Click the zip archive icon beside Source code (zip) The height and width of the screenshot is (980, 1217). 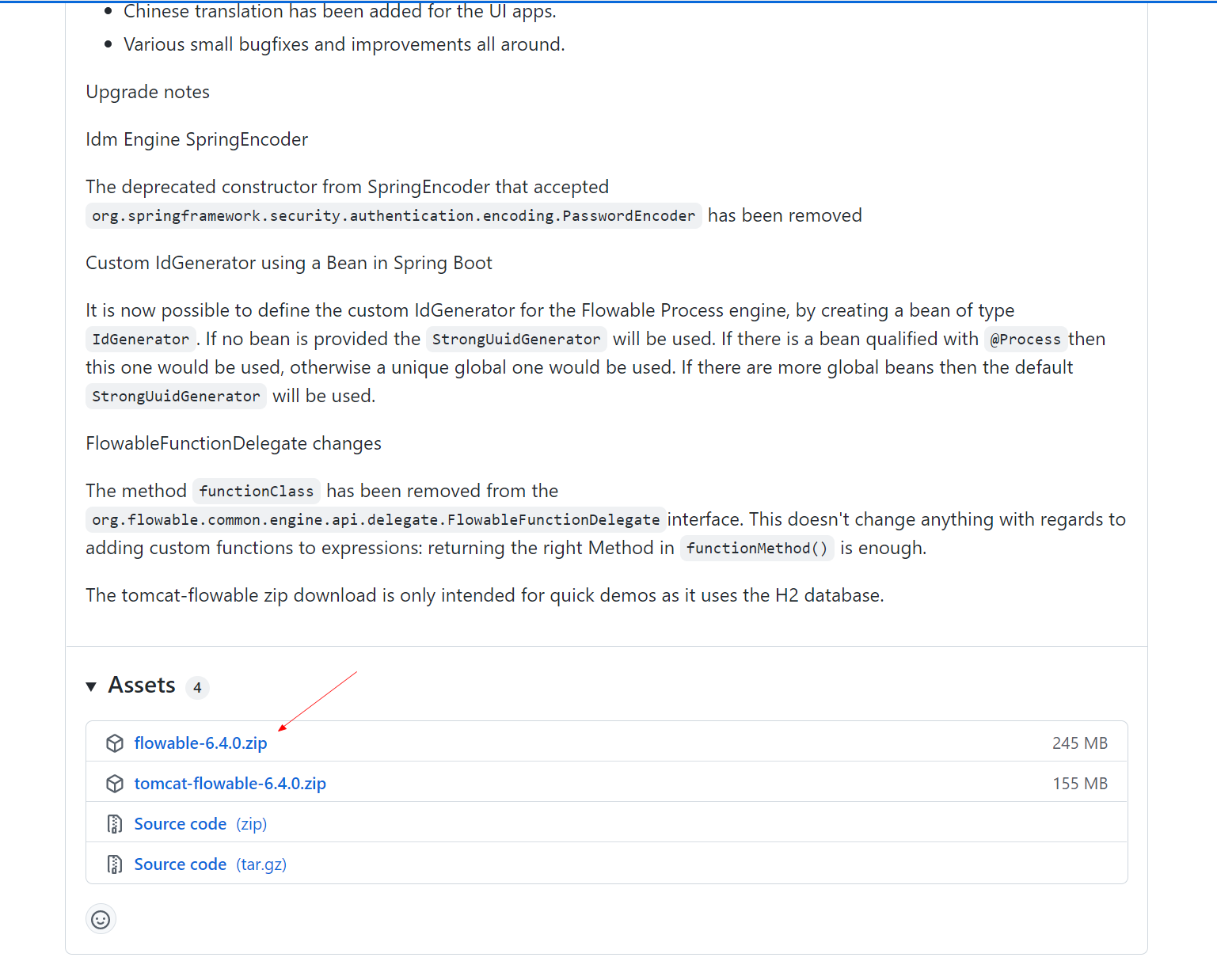115,823
